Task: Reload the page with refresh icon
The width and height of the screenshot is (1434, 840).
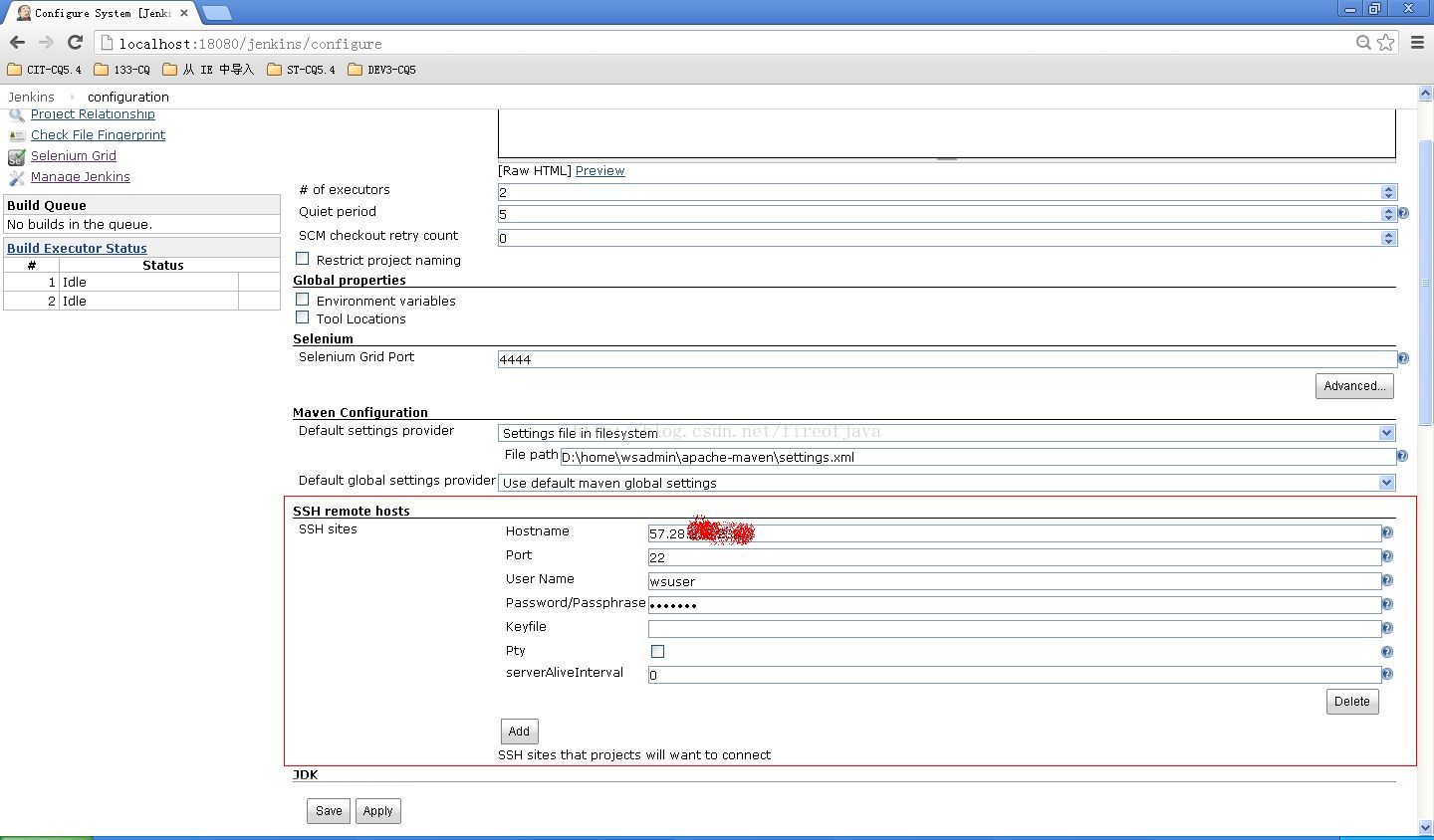Action: tap(75, 43)
